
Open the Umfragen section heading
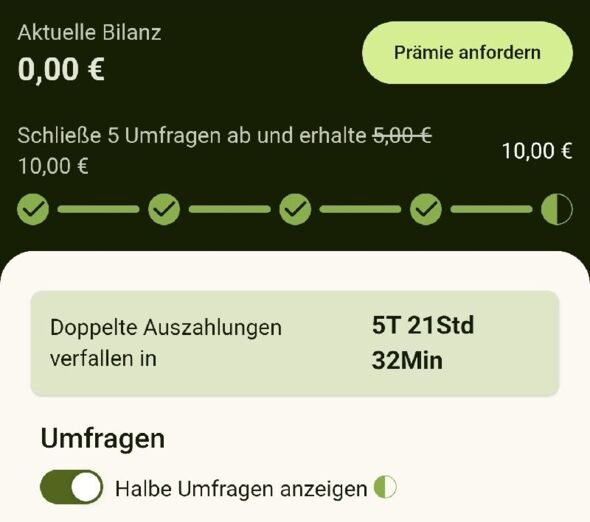coord(103,439)
